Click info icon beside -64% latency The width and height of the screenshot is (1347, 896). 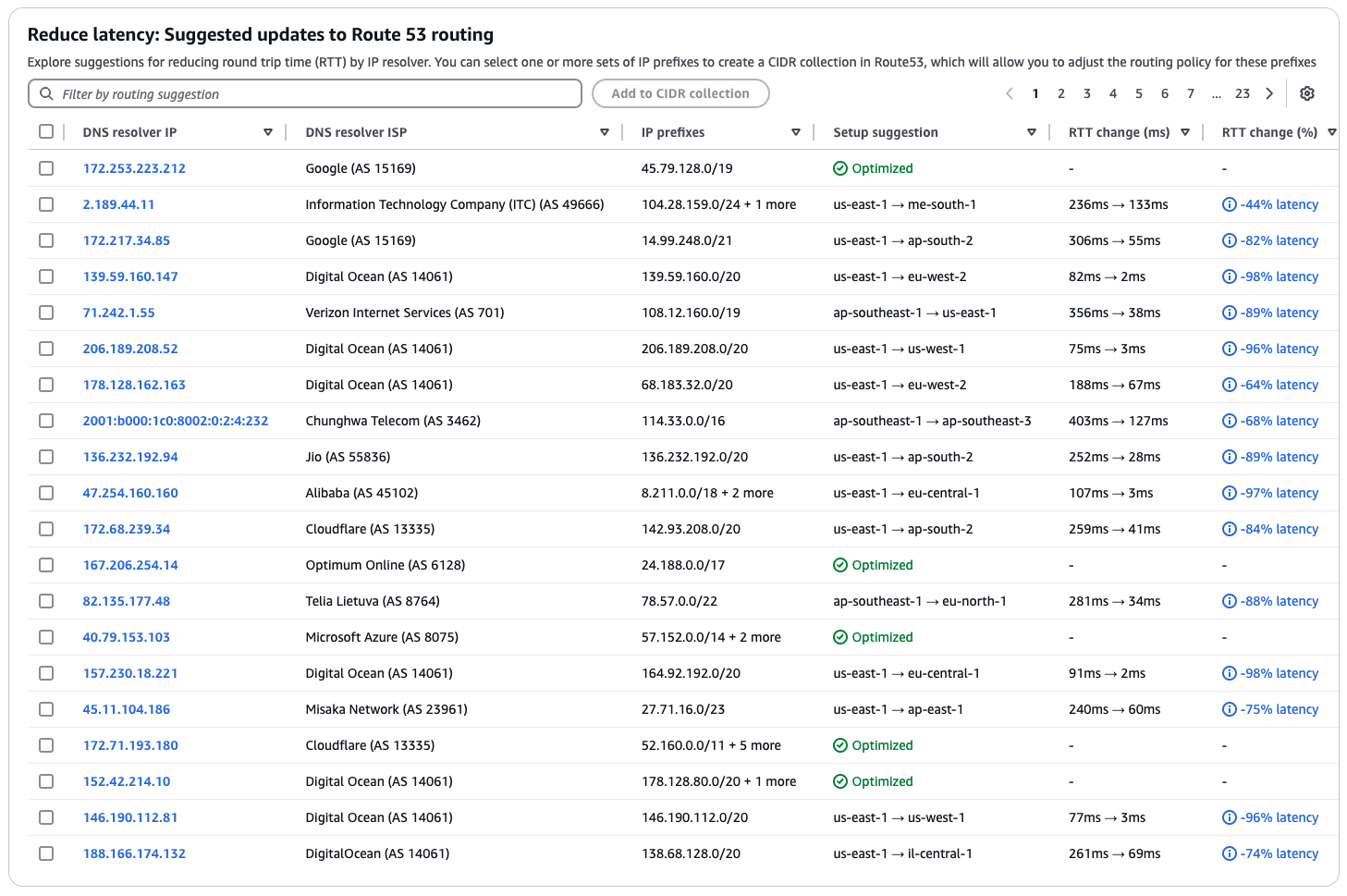coord(1230,385)
